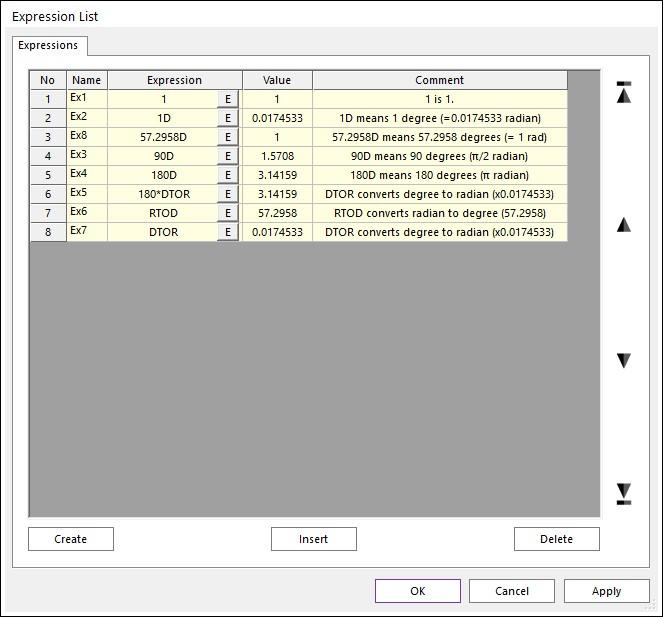This screenshot has height=617, width=663.
Task: Click the value 3.14159 in Ex4 row
Action: coord(277,176)
